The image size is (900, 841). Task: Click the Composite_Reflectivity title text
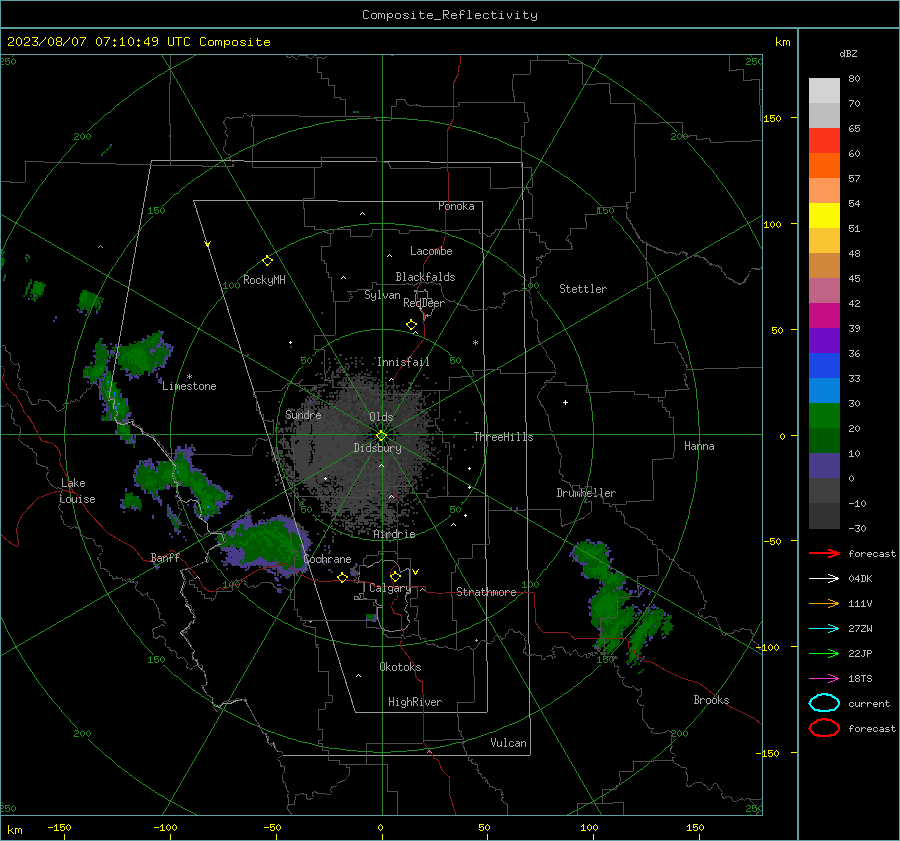pos(449,15)
